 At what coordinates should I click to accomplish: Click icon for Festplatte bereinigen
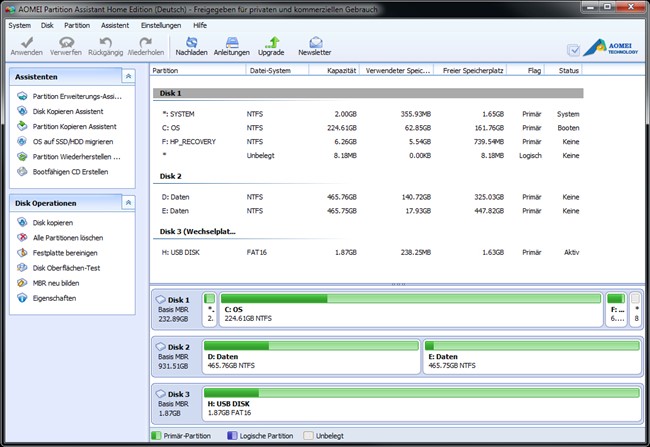coord(22,253)
